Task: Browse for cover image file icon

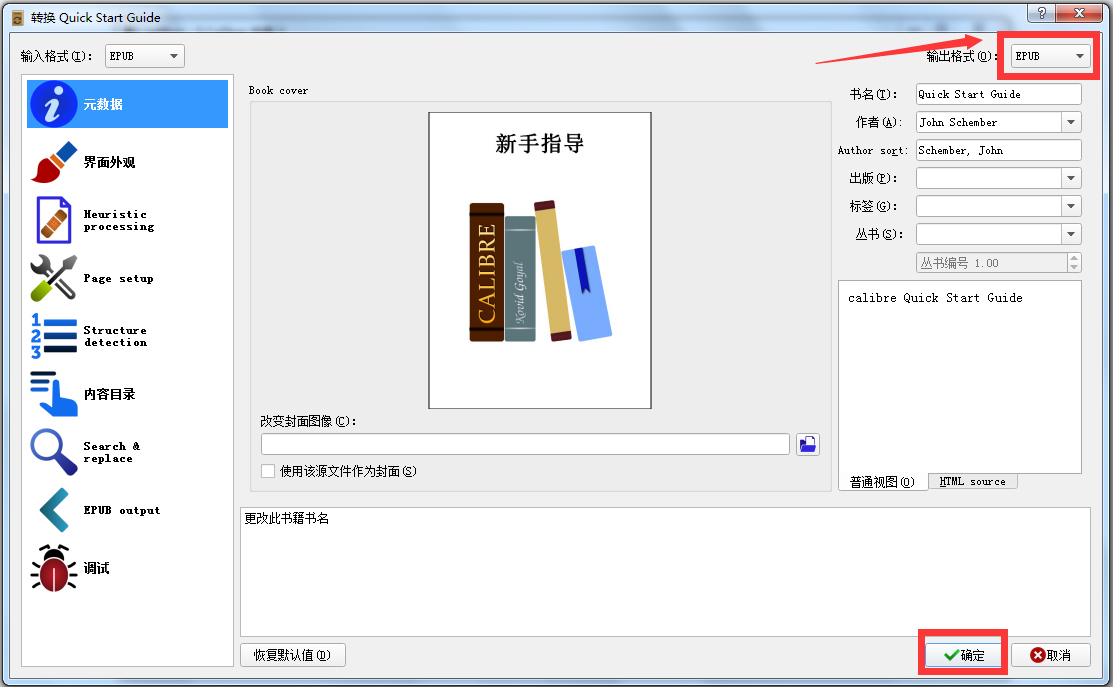Action: point(808,444)
